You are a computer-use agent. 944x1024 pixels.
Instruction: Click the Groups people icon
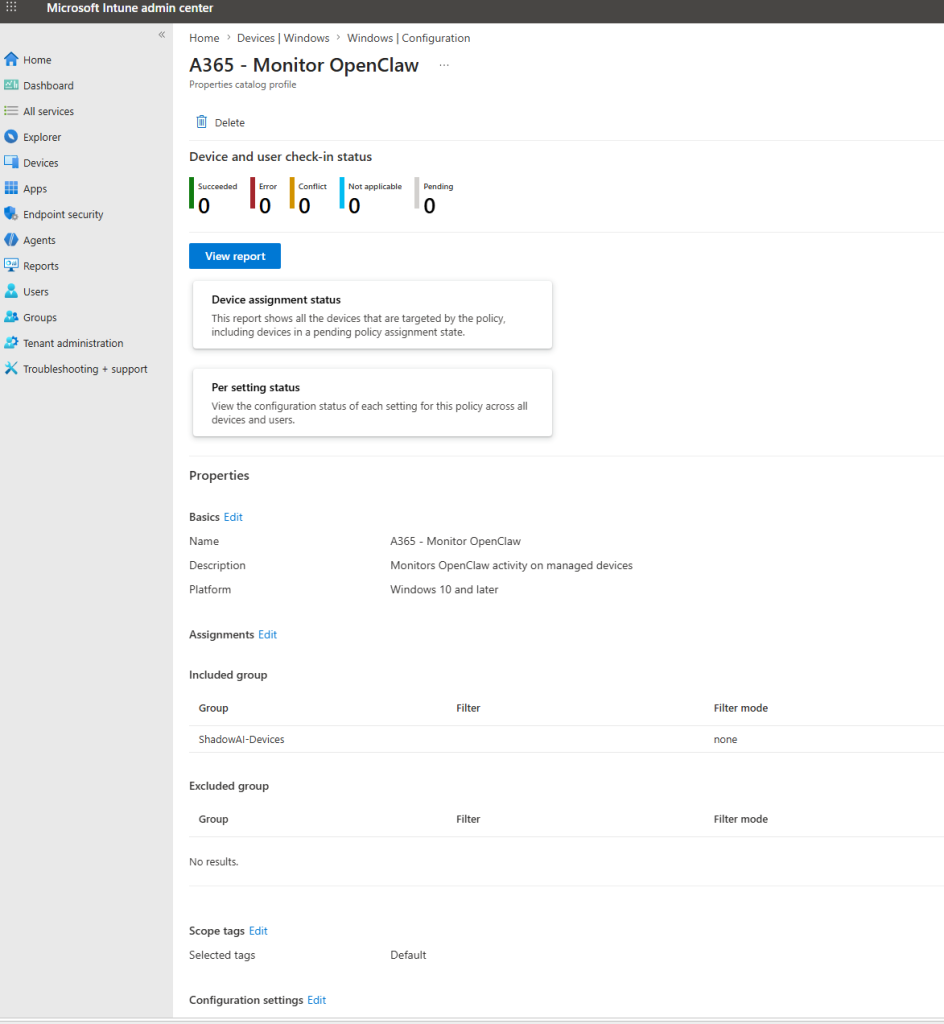[x=11, y=317]
